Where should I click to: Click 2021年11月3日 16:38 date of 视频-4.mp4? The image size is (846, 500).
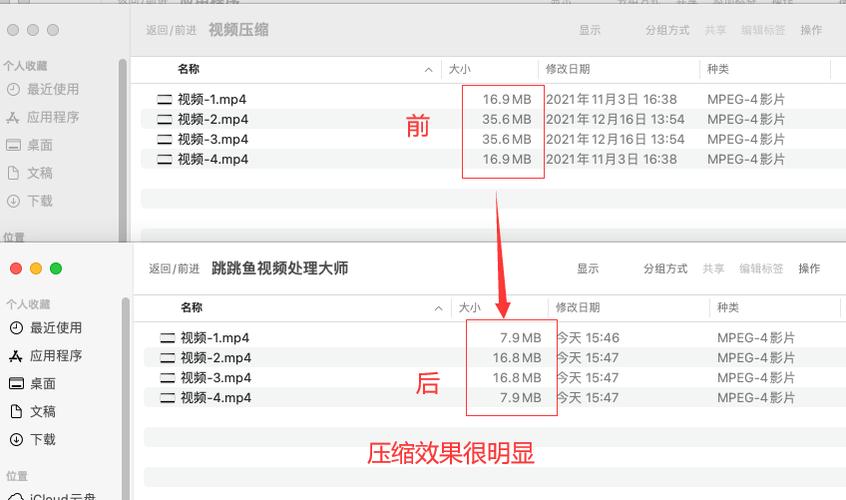611,160
